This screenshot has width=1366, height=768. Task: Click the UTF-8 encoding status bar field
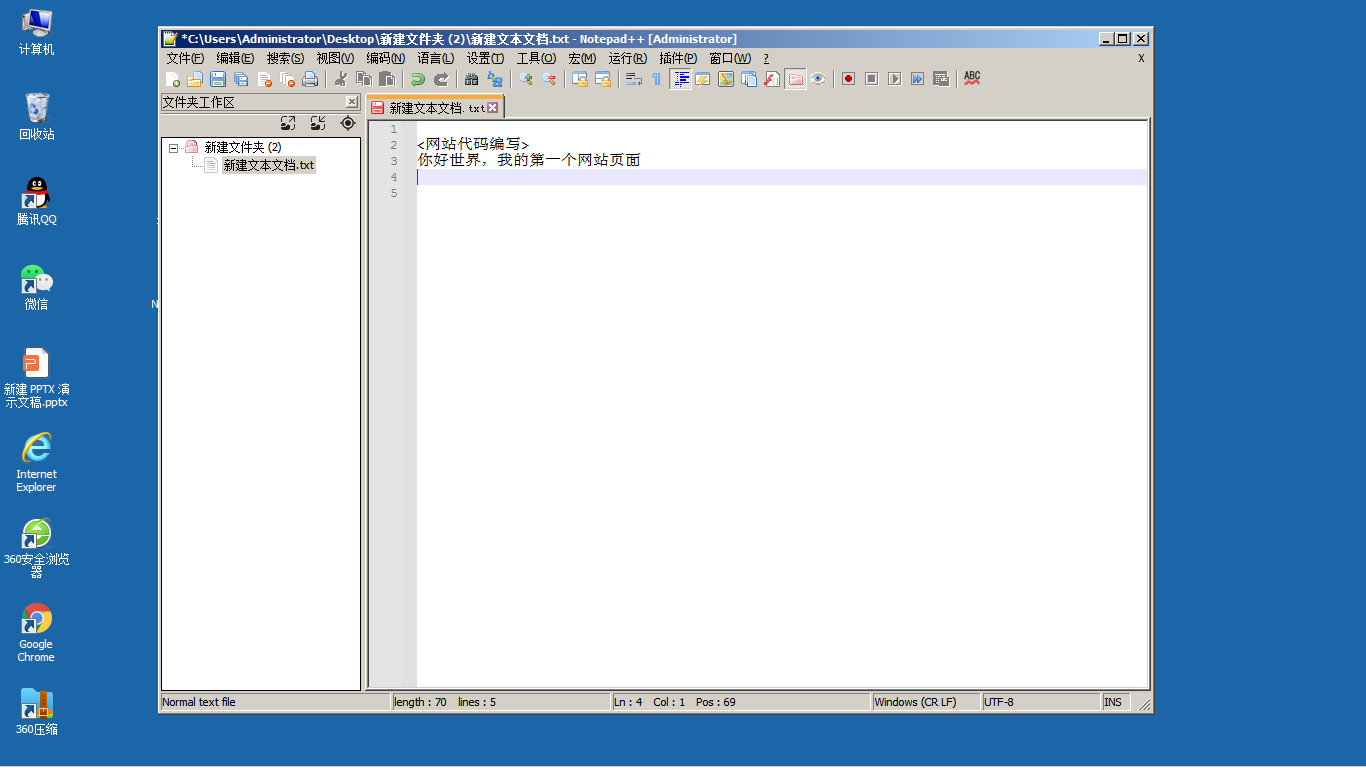click(1041, 702)
